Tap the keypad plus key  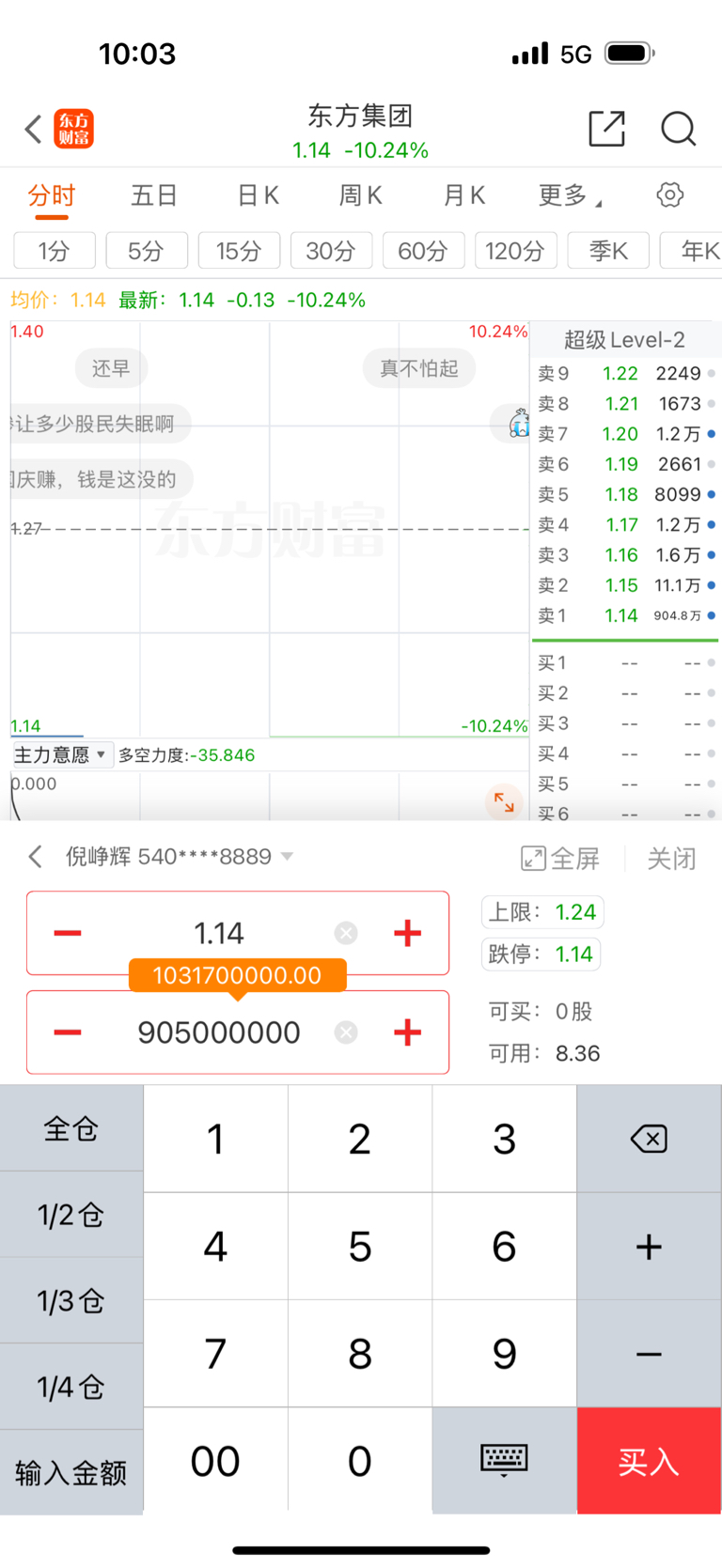(x=650, y=1247)
